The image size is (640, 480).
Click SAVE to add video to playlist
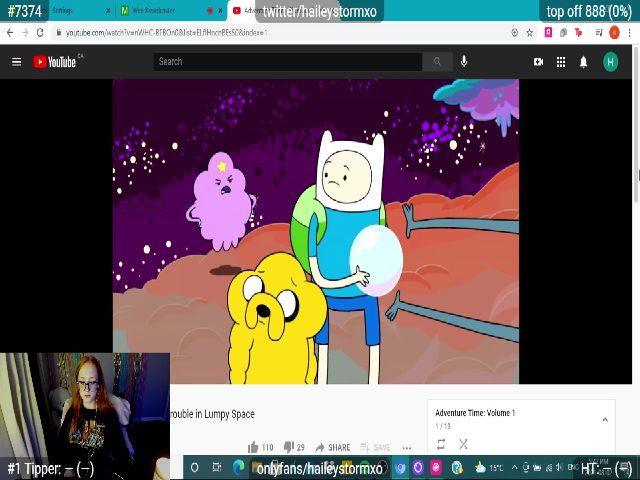(x=375, y=447)
